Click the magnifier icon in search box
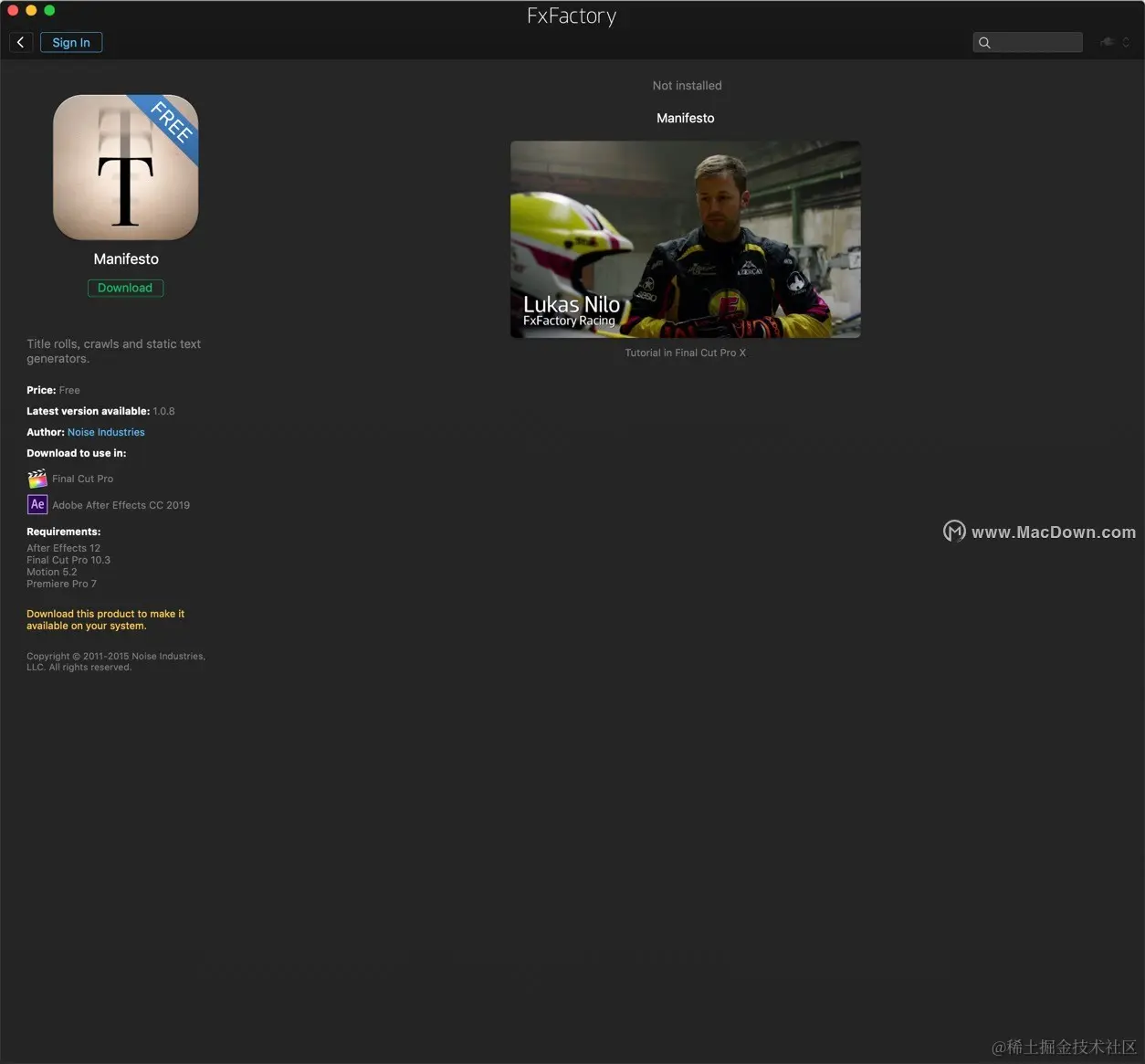 [x=984, y=42]
